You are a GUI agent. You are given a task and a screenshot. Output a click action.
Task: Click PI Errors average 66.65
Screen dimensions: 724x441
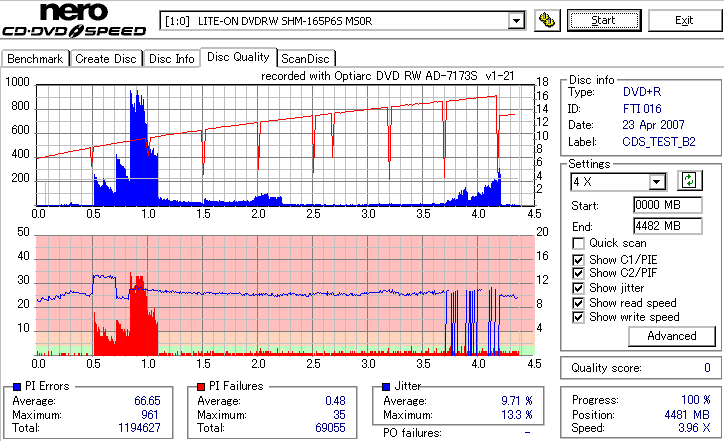click(x=147, y=401)
